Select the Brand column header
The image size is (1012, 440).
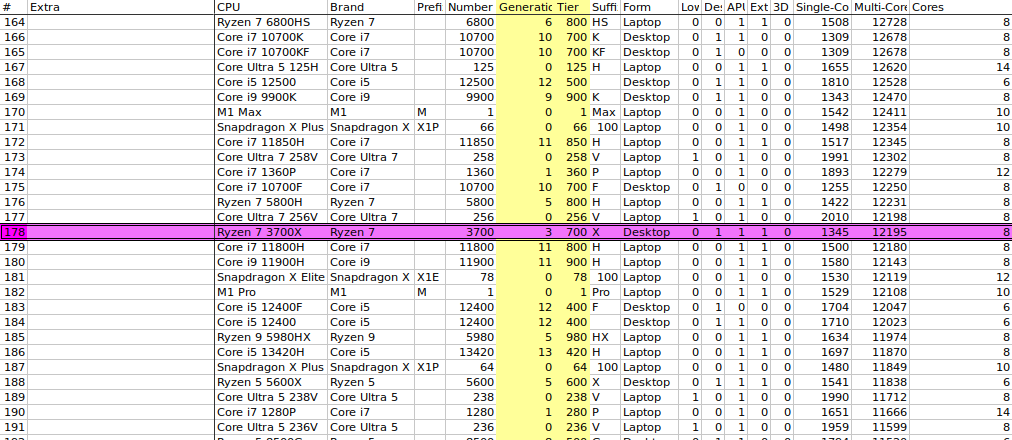click(x=371, y=7)
